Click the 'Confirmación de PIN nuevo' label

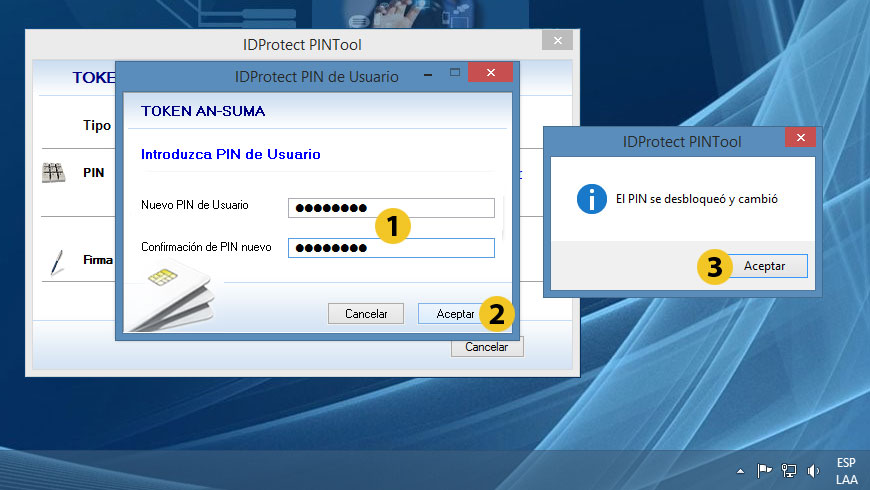[206, 247]
